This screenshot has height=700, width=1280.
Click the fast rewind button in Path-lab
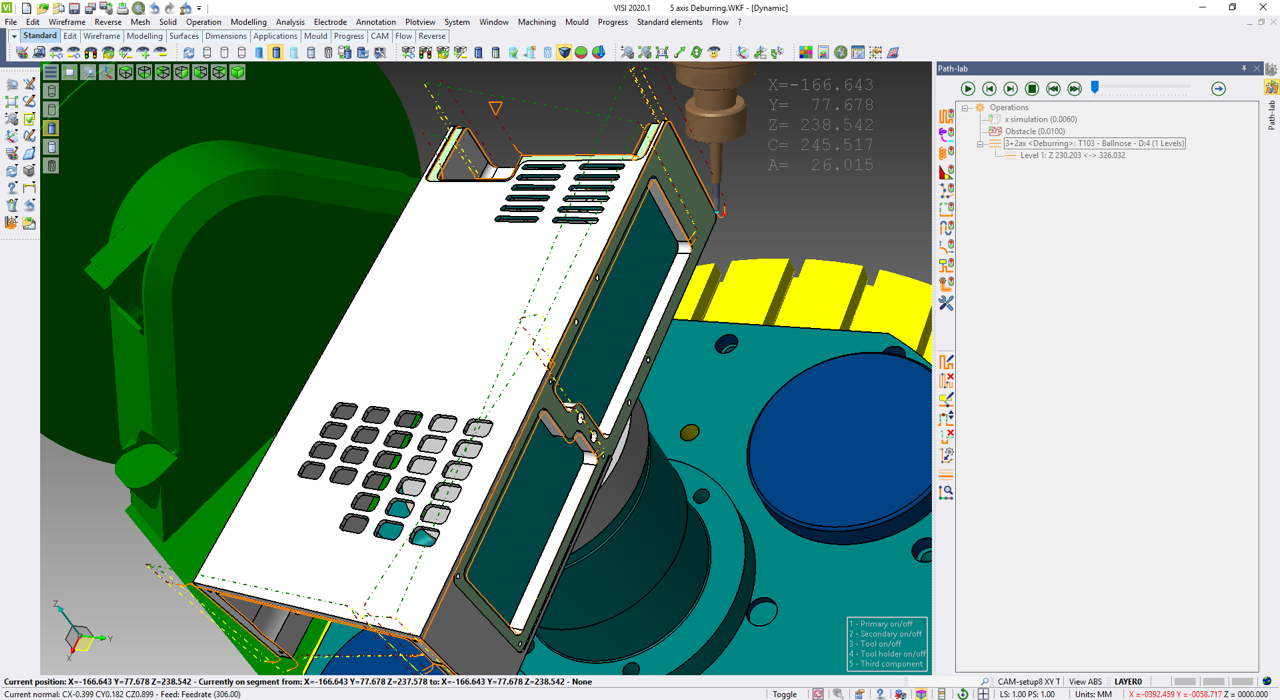point(1053,89)
